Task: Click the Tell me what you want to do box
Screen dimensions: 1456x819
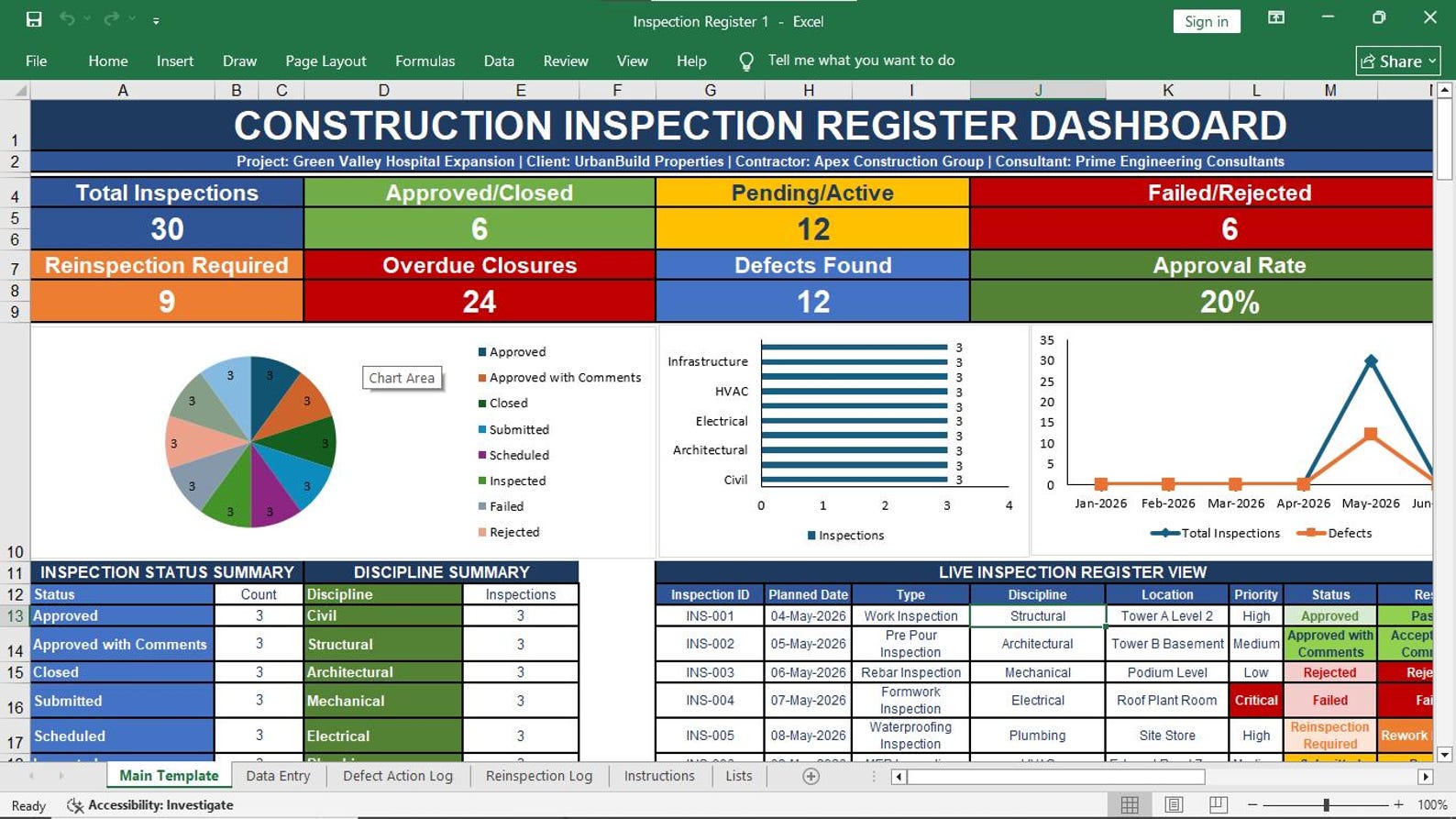Action: (x=861, y=61)
